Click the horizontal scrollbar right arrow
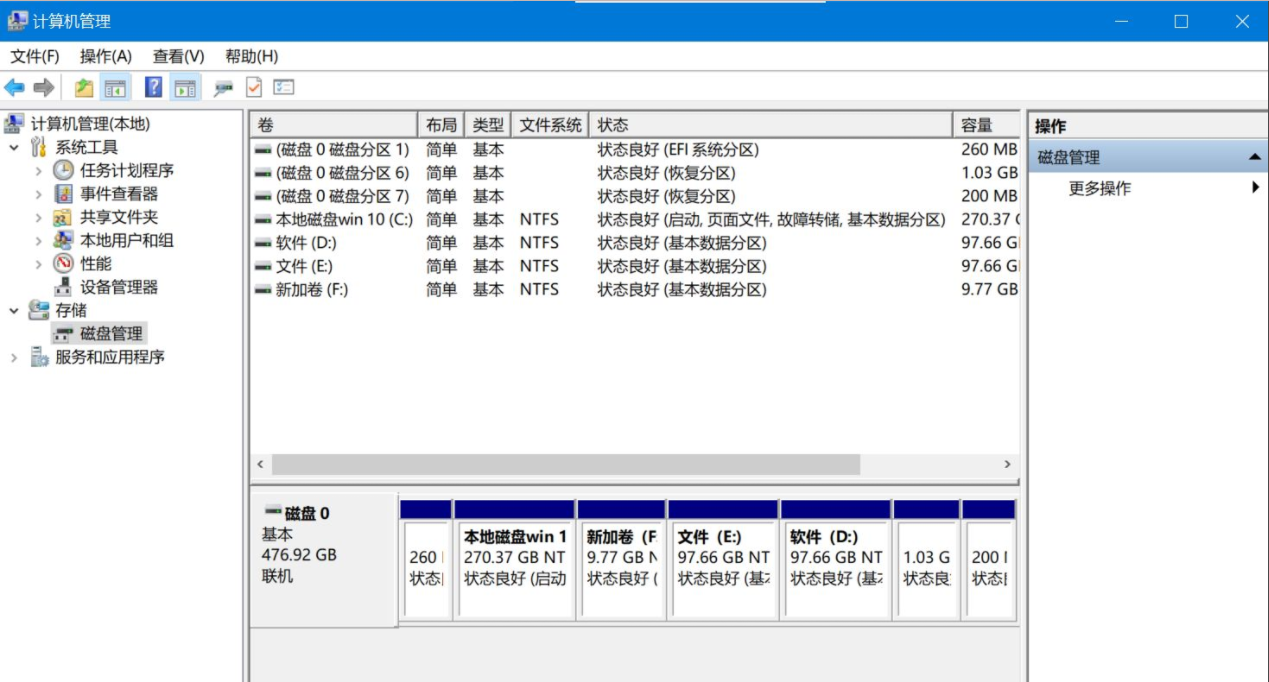 [1007, 465]
